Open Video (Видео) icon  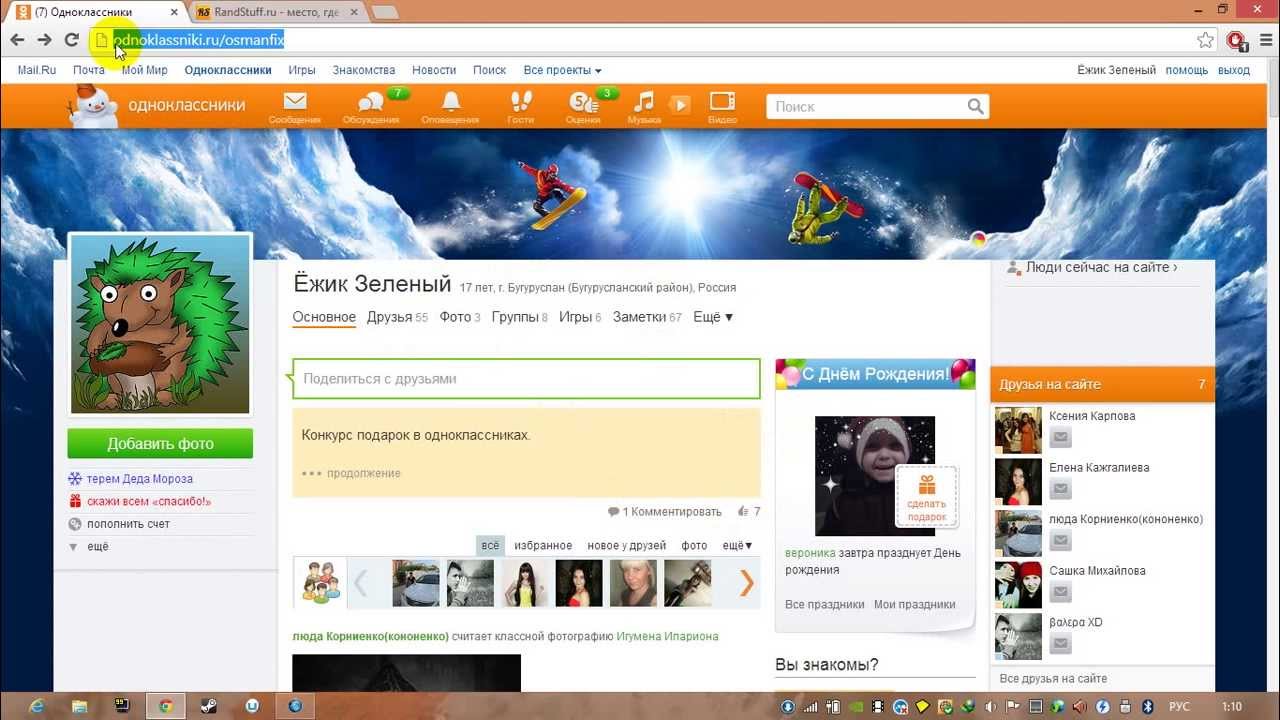722,102
